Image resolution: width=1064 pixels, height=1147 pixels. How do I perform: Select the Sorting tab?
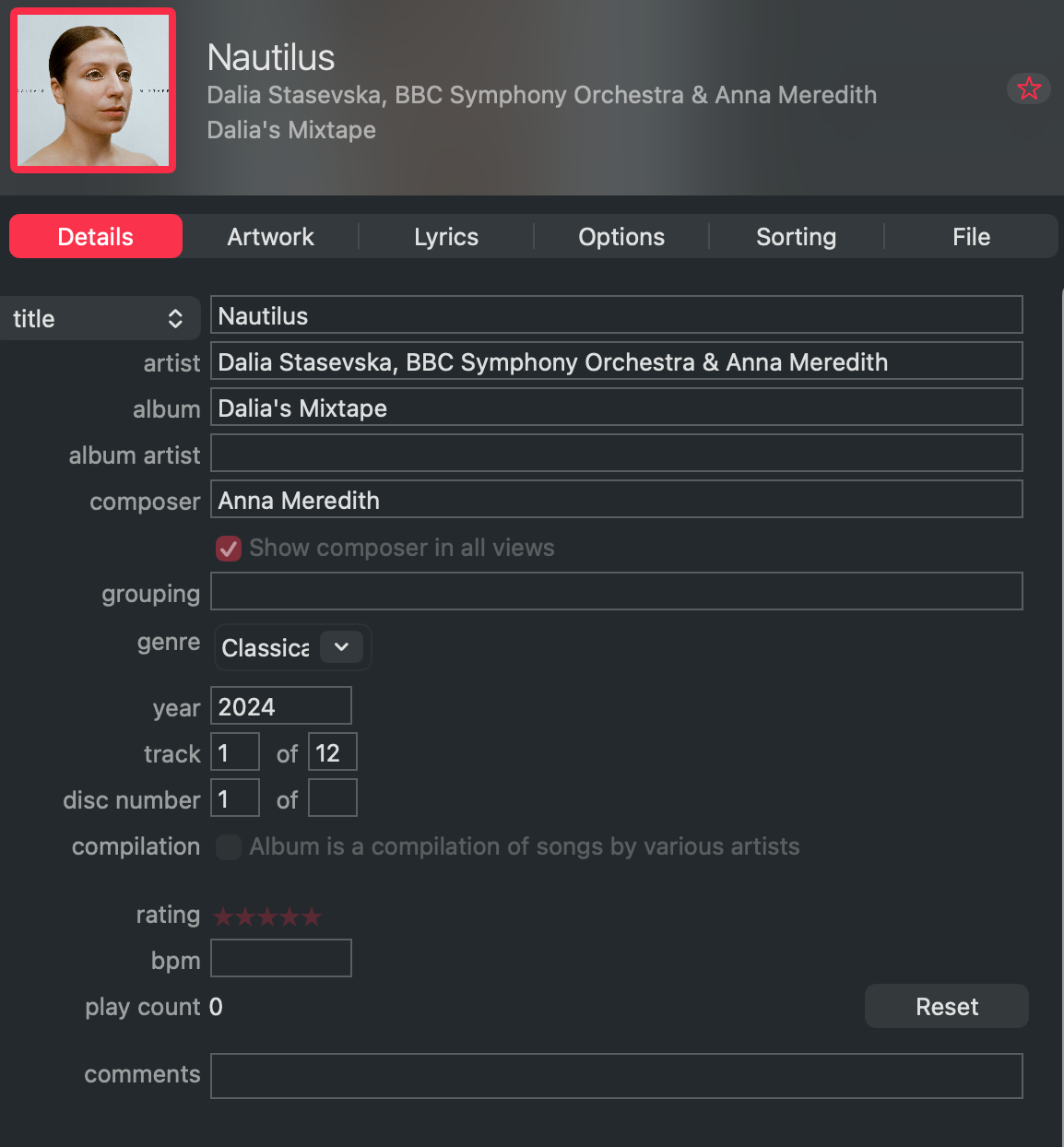(796, 237)
